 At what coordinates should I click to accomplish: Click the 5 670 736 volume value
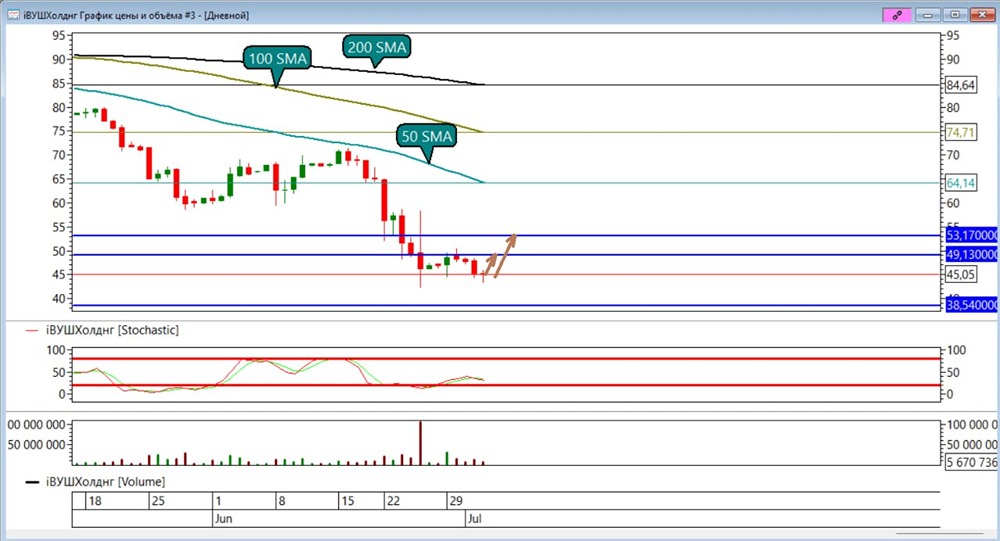point(971,462)
